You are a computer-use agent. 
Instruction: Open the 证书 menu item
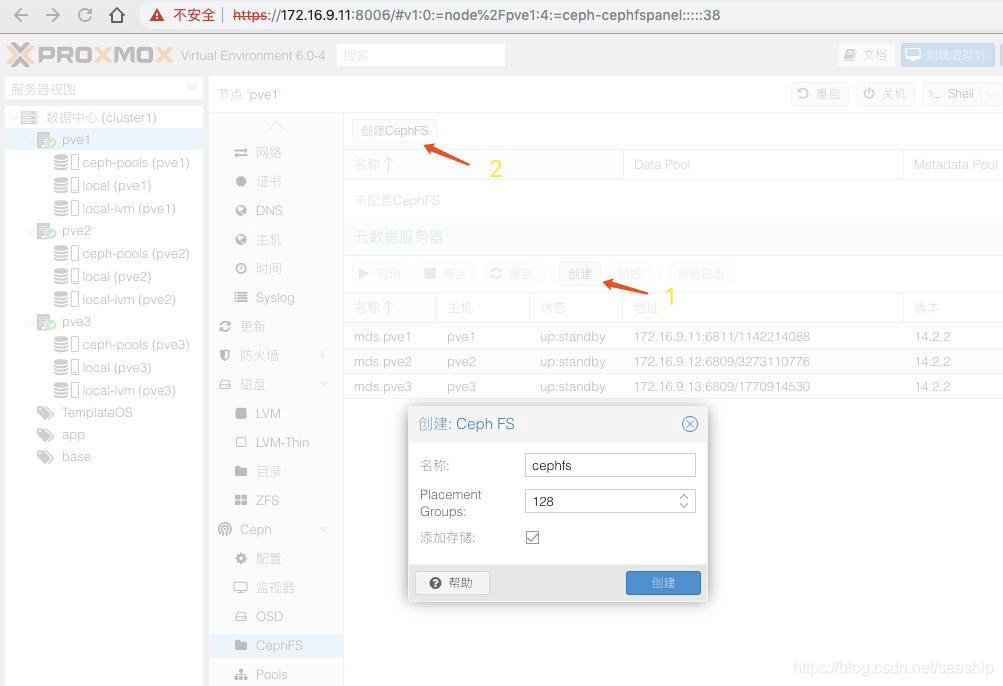click(276, 182)
